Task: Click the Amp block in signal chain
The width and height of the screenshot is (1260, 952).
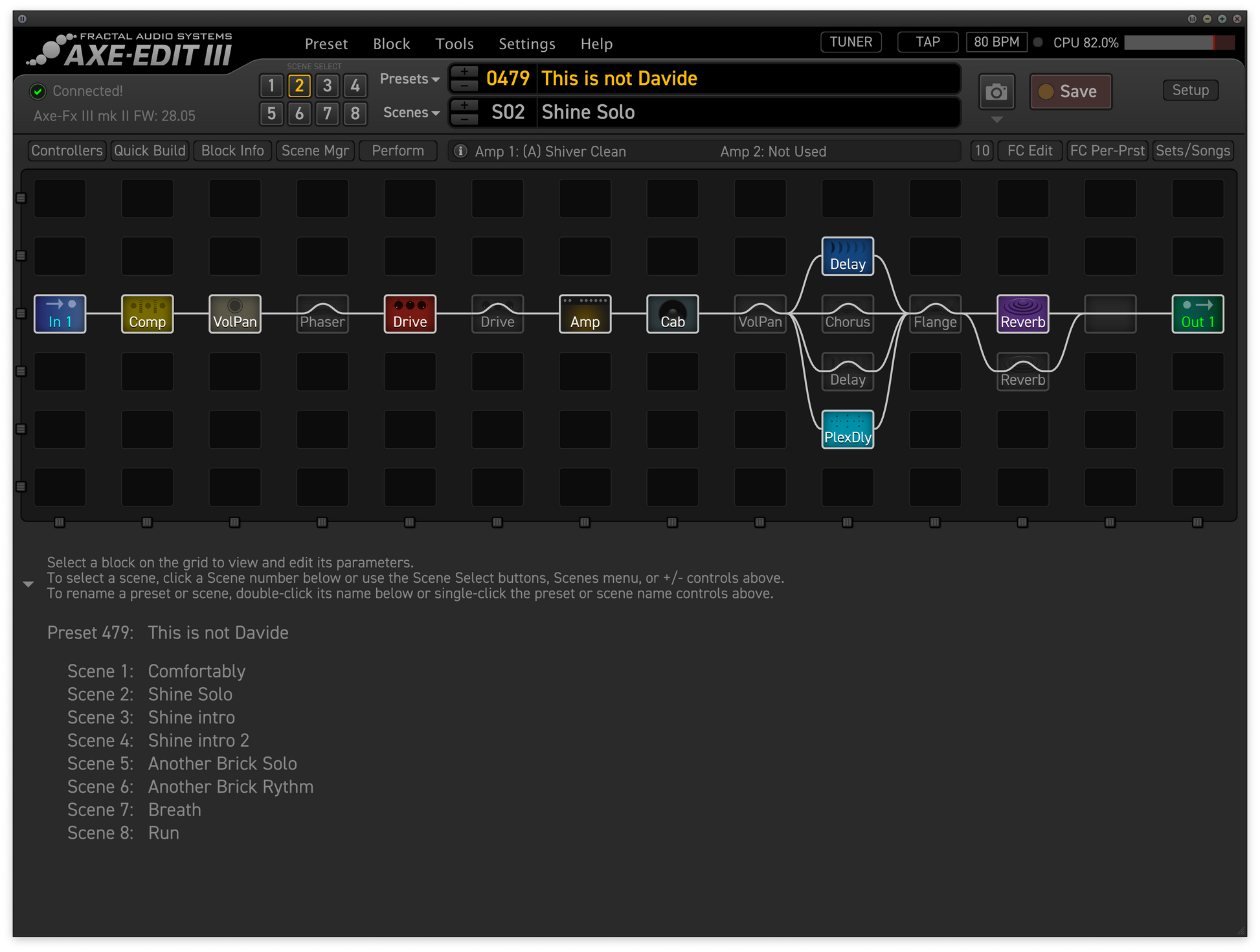Action: click(x=585, y=314)
